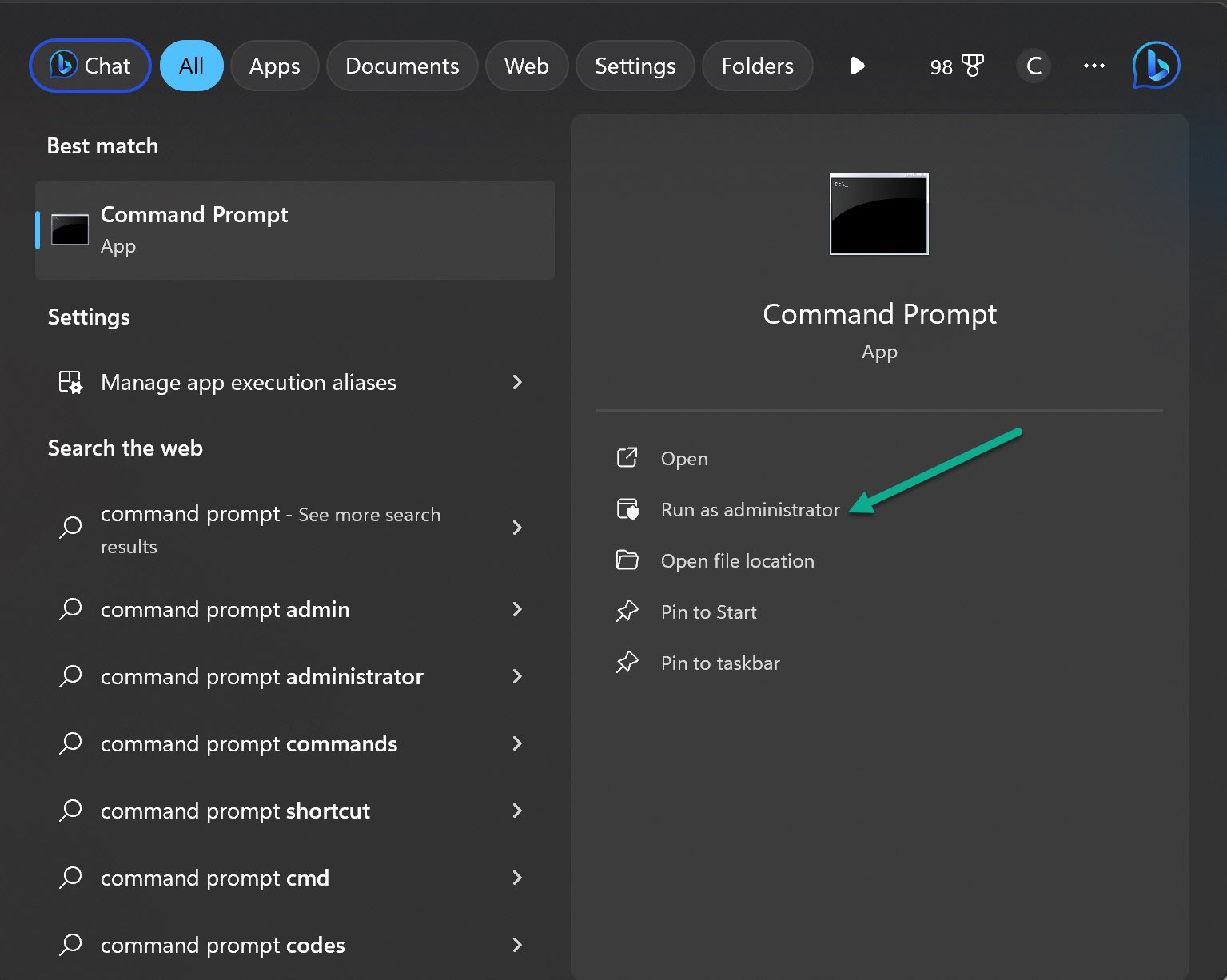Viewport: 1227px width, 980px height.
Task: Click the Command Prompt title in the preview pane
Action: (879, 314)
